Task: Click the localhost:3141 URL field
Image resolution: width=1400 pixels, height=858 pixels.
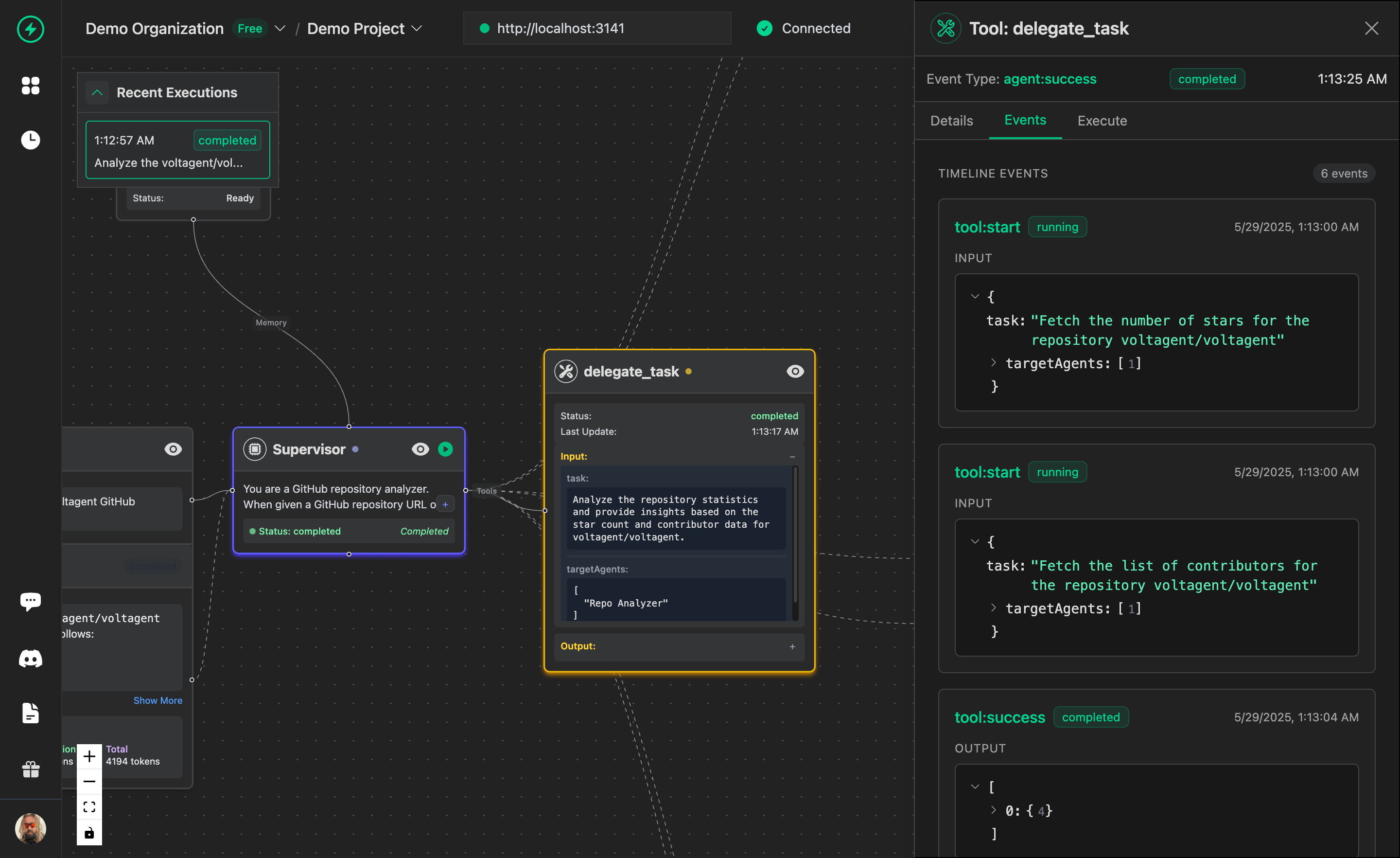Action: [597, 28]
